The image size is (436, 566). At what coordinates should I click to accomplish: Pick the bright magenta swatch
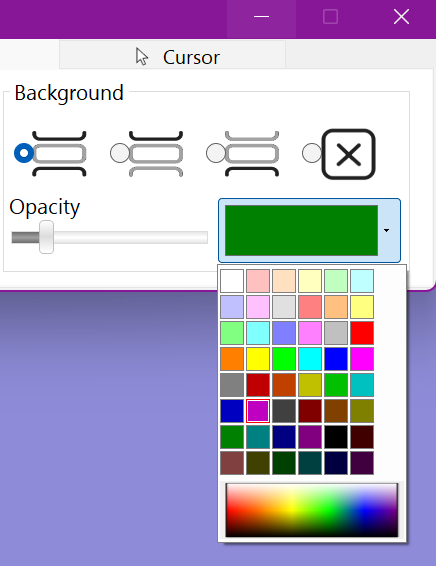(x=362, y=359)
